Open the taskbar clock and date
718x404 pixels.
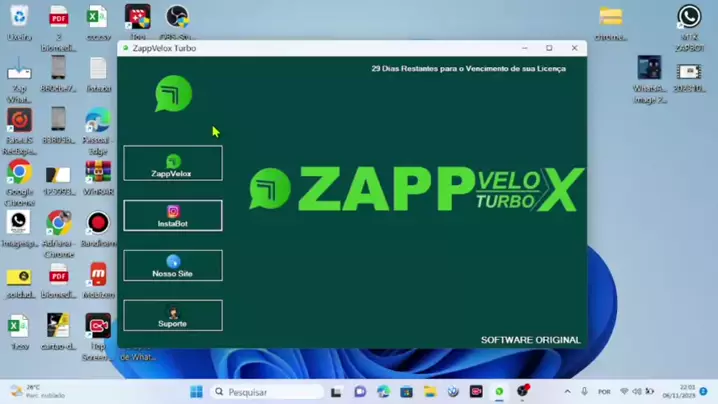pyautogui.click(x=688, y=392)
